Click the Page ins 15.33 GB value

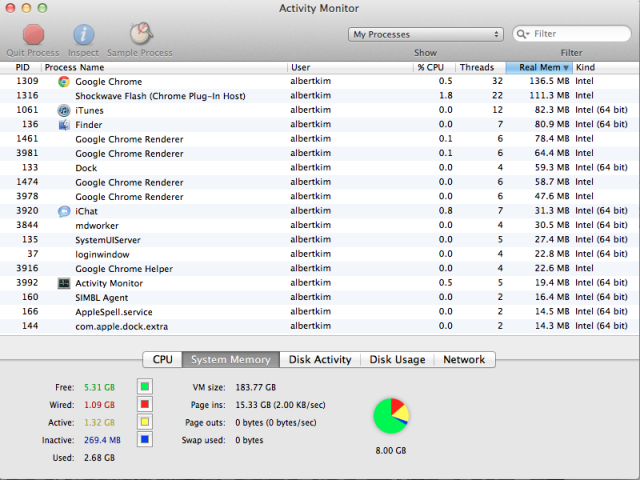[280, 405]
